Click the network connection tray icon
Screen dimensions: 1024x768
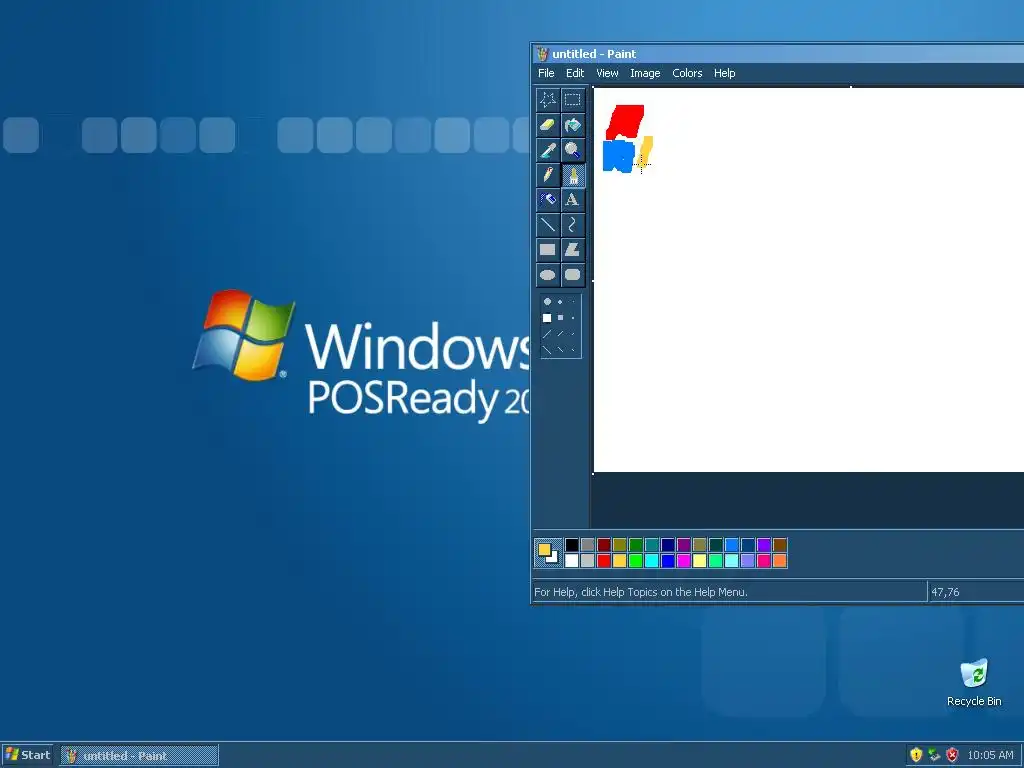pos(934,755)
